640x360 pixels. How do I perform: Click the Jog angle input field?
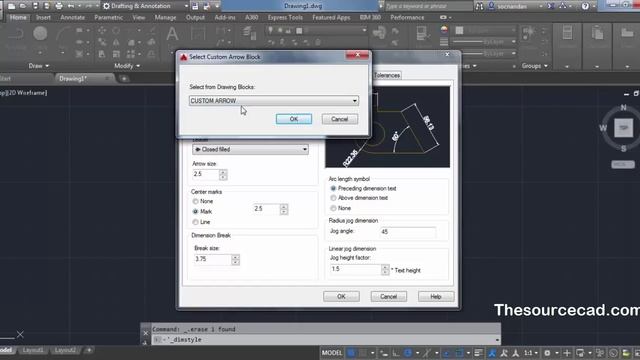coord(407,232)
